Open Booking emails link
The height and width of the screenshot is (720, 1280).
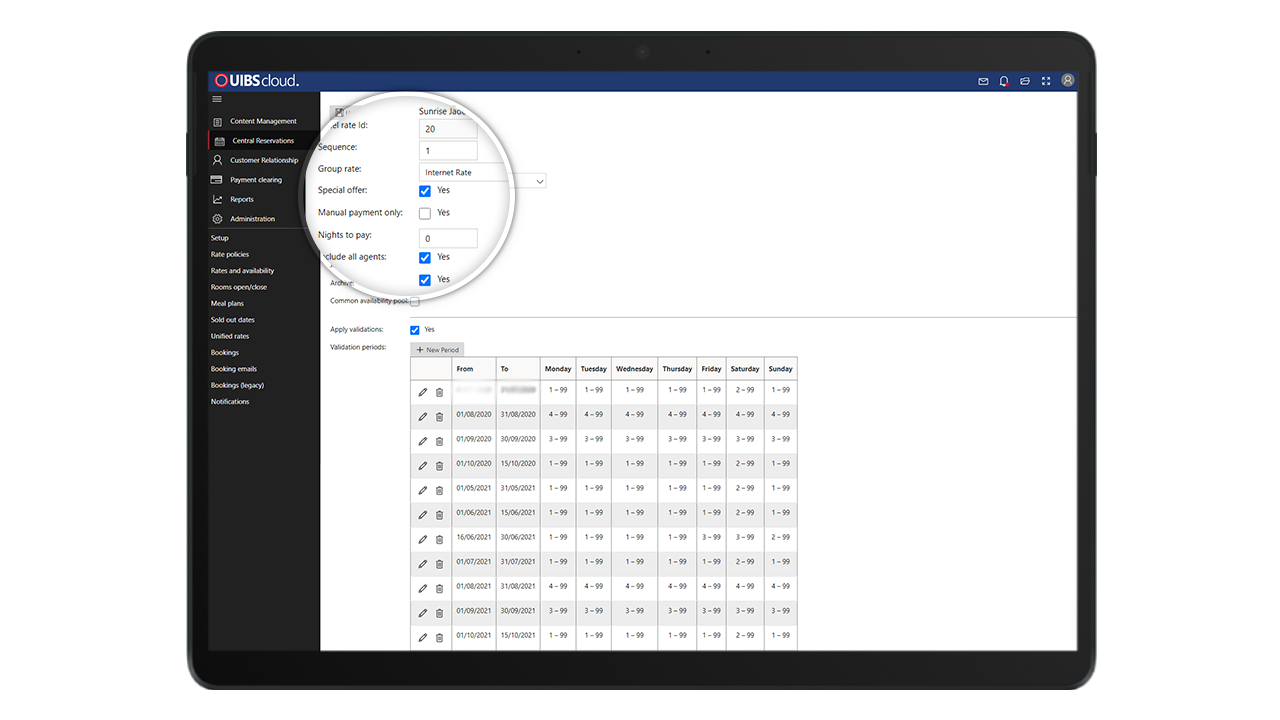tap(234, 369)
